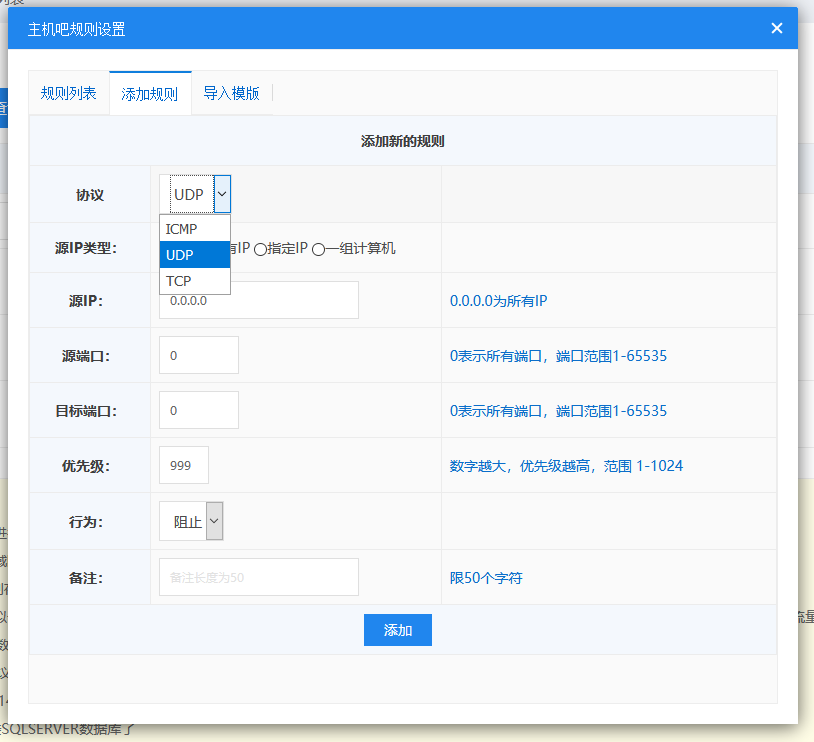The image size is (814, 742).
Task: Pick TCP in the protocol list
Action: [194, 281]
